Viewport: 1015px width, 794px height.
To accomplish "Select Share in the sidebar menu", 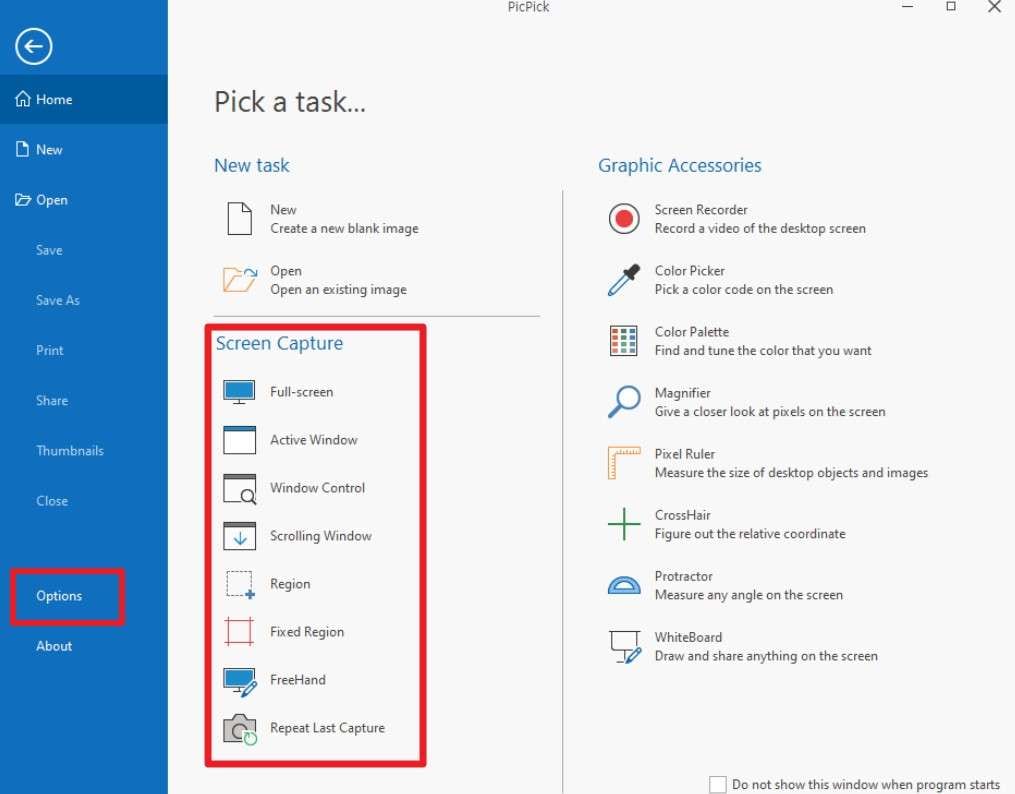I will [x=84, y=401].
